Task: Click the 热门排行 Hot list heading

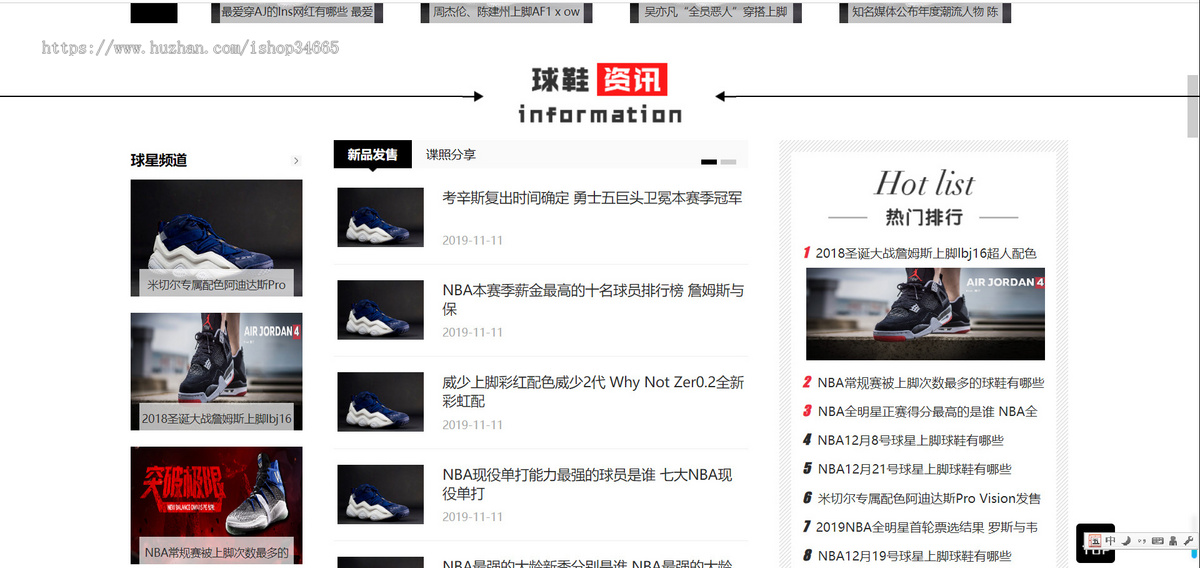Action: pos(924,196)
